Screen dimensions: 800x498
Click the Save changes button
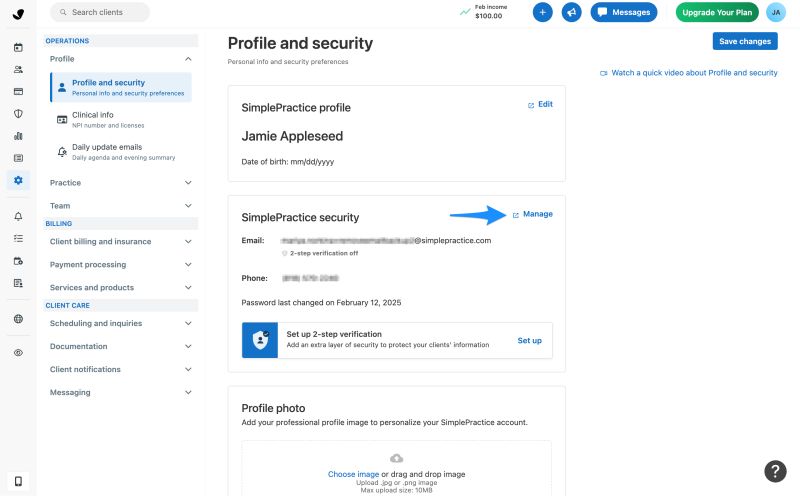click(x=745, y=41)
